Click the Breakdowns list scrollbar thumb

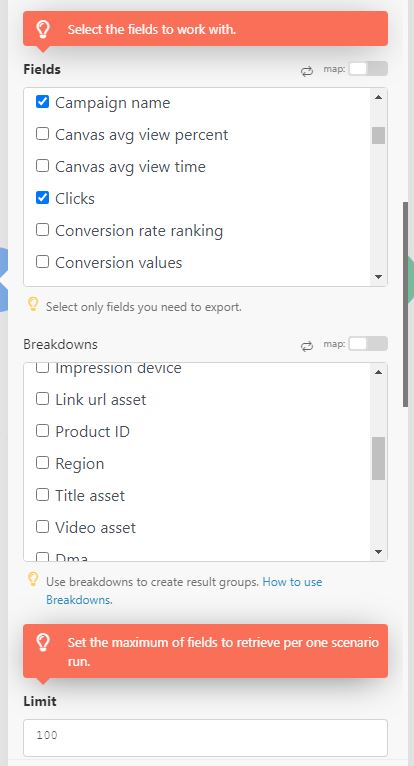click(x=378, y=458)
